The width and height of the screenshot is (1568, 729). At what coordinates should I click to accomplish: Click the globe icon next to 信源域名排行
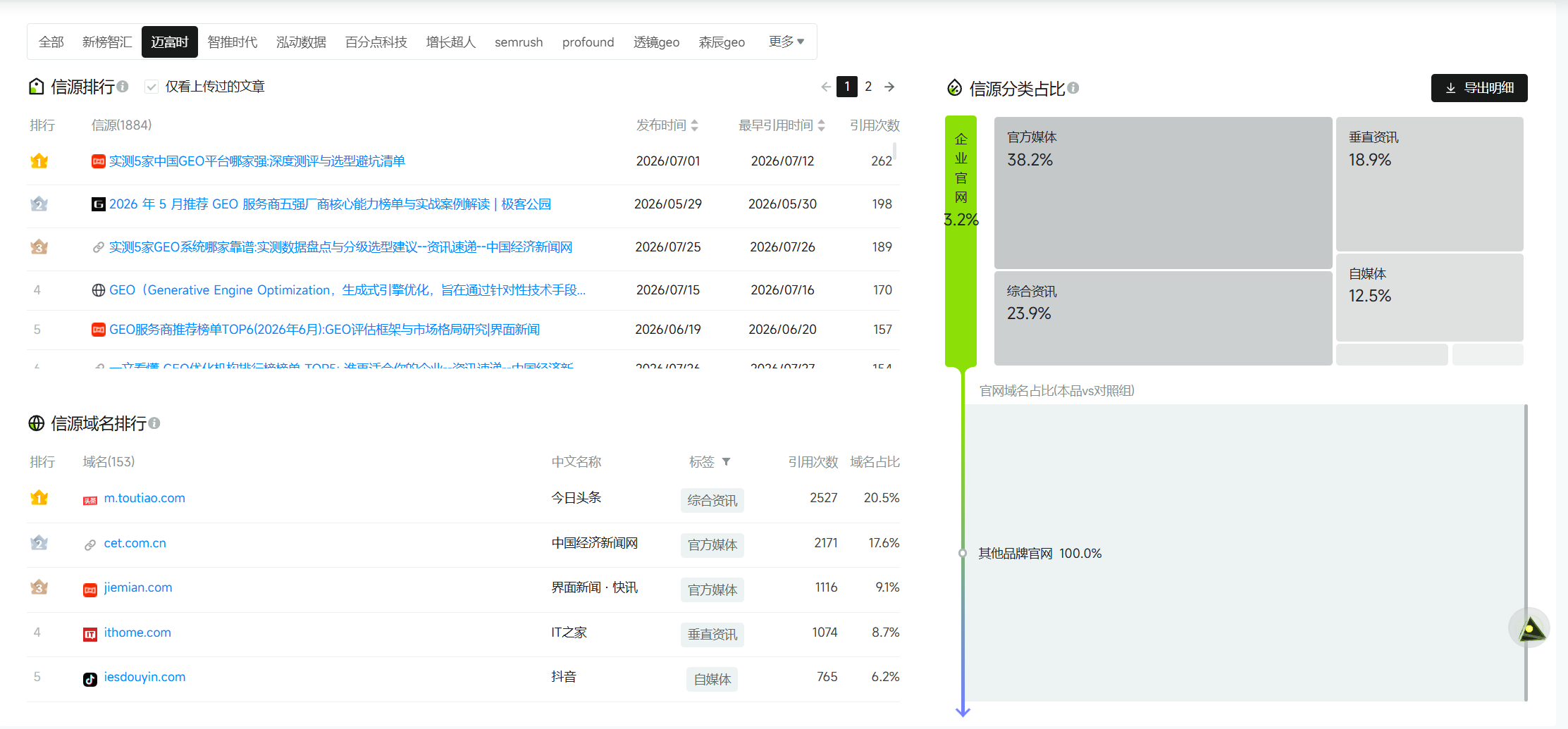tap(37, 423)
